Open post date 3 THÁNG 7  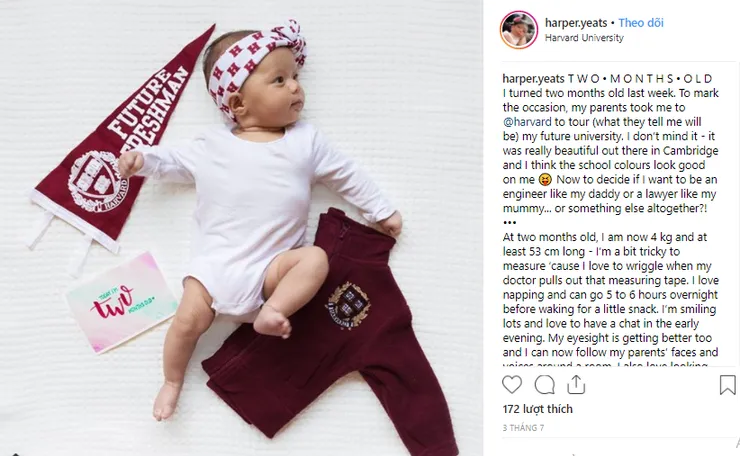pyautogui.click(x=523, y=428)
